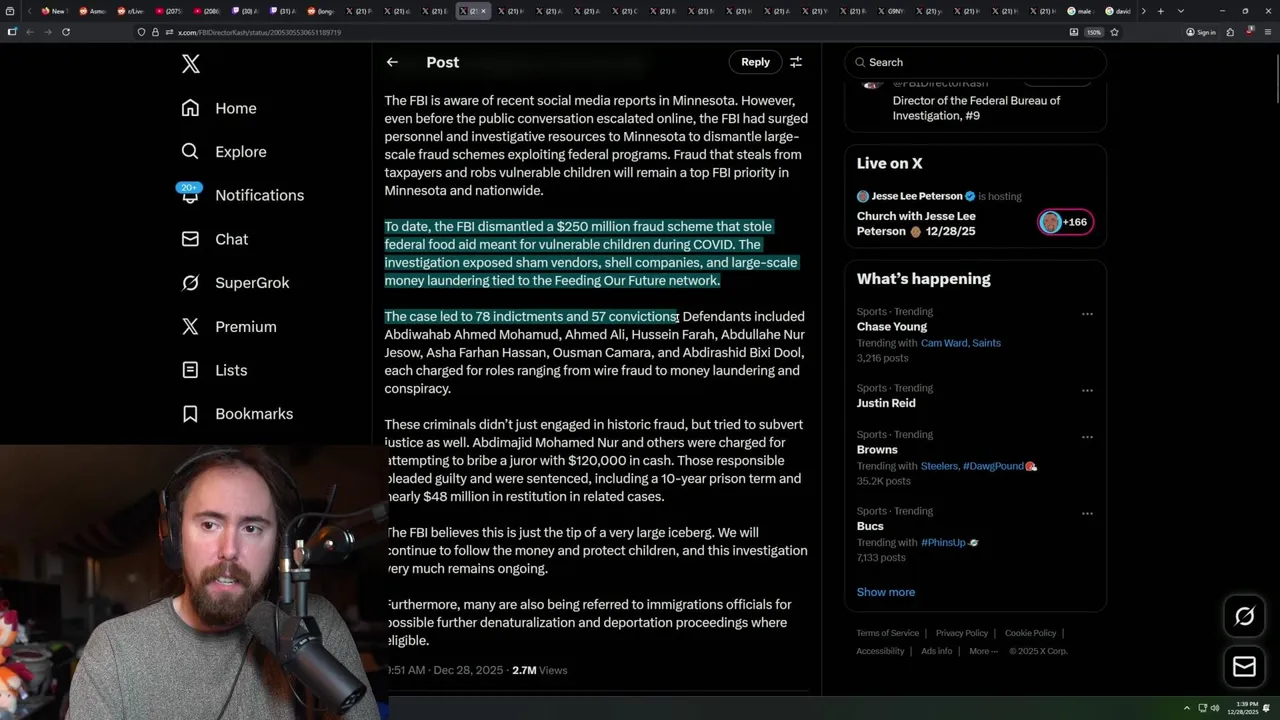Open more options for Justin Reid trend

coord(1087,391)
